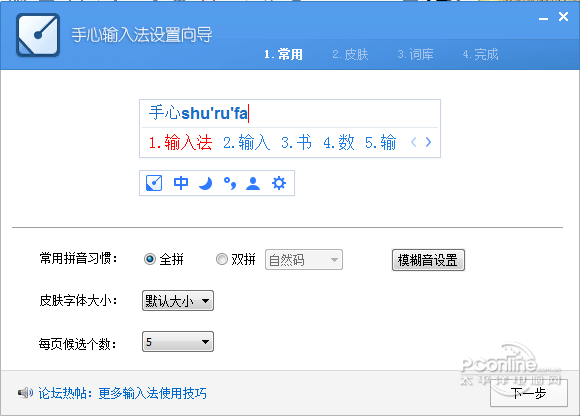
Task: Open the 每页候选个数 dropdown showing 5
Action: [178, 342]
